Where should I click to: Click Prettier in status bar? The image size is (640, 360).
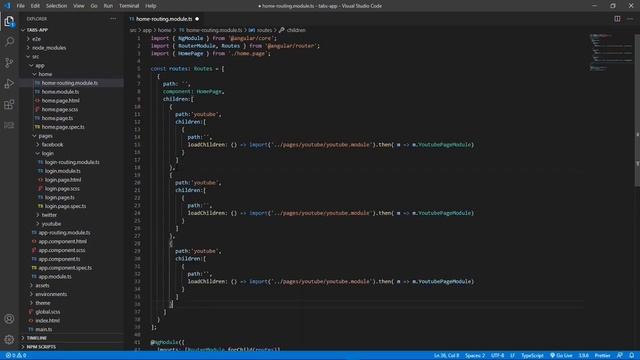[602, 356]
